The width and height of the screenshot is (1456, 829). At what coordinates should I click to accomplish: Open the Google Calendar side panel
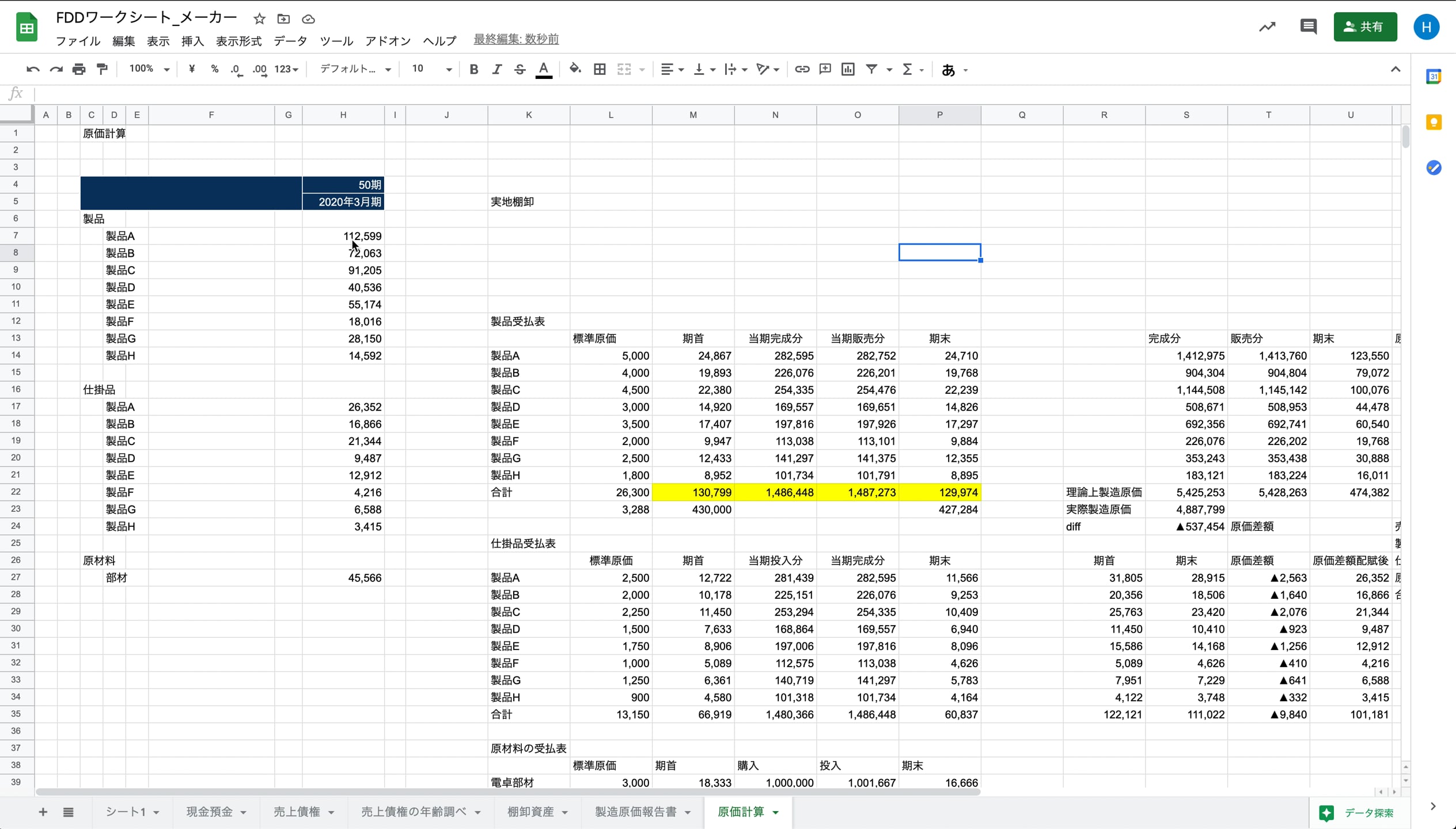(x=1434, y=77)
